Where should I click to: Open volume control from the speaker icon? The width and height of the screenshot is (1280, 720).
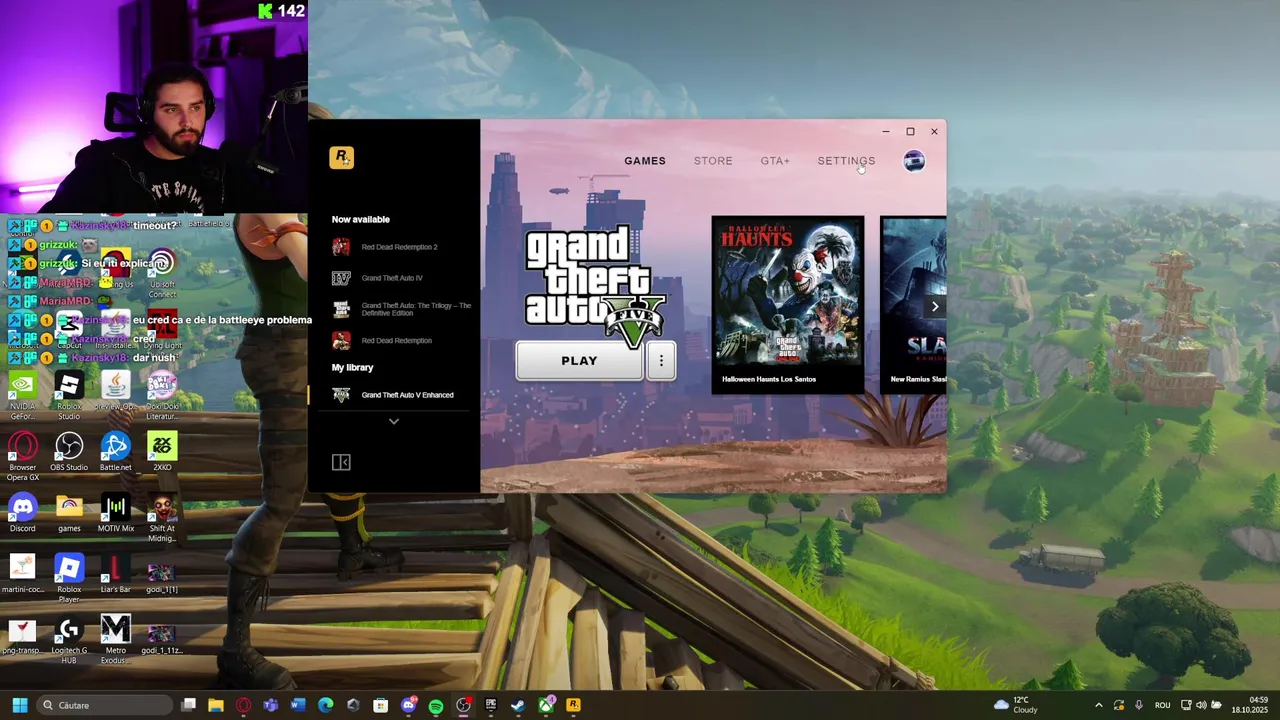point(1201,705)
